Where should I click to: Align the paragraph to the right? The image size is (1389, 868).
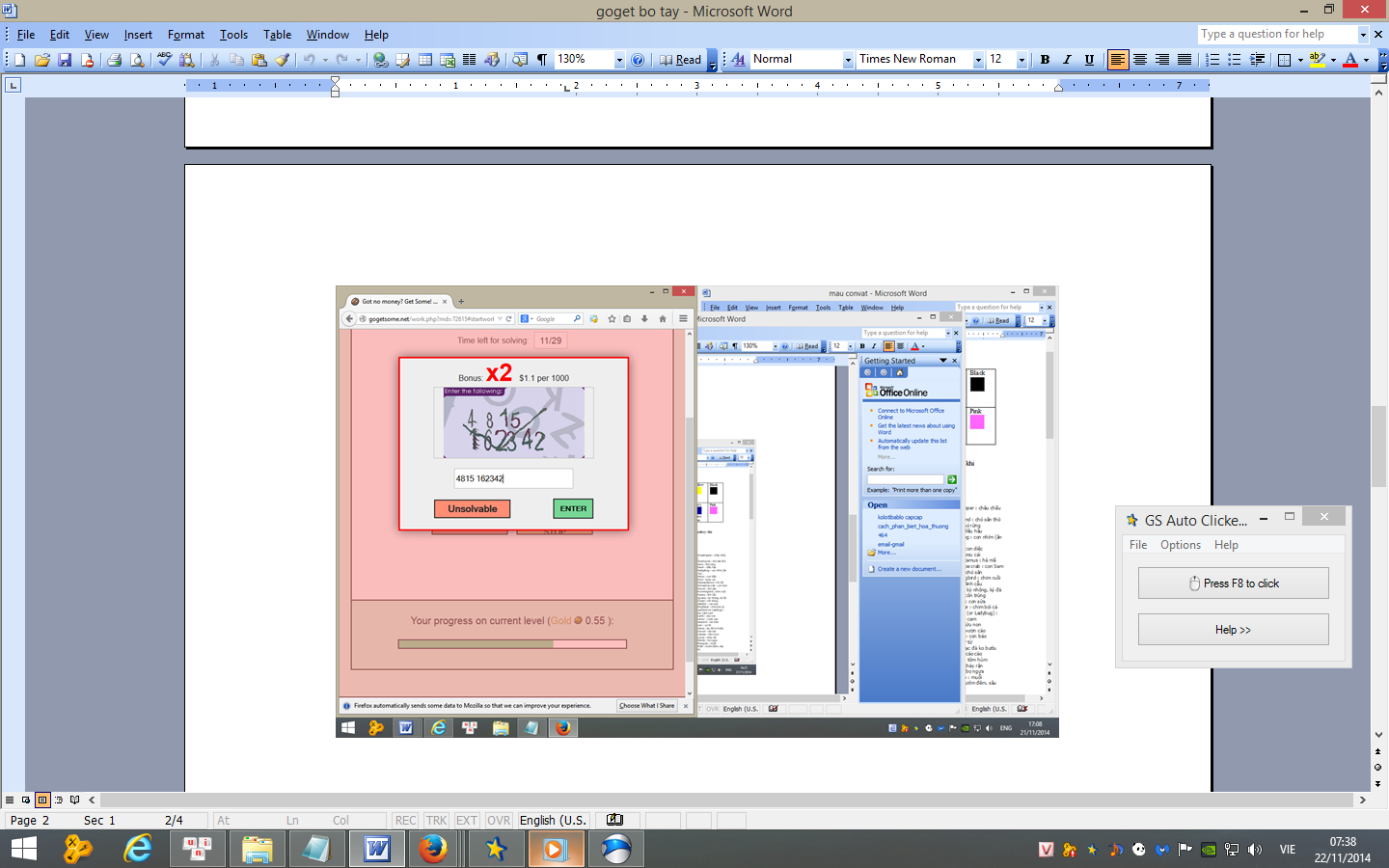point(1162,60)
